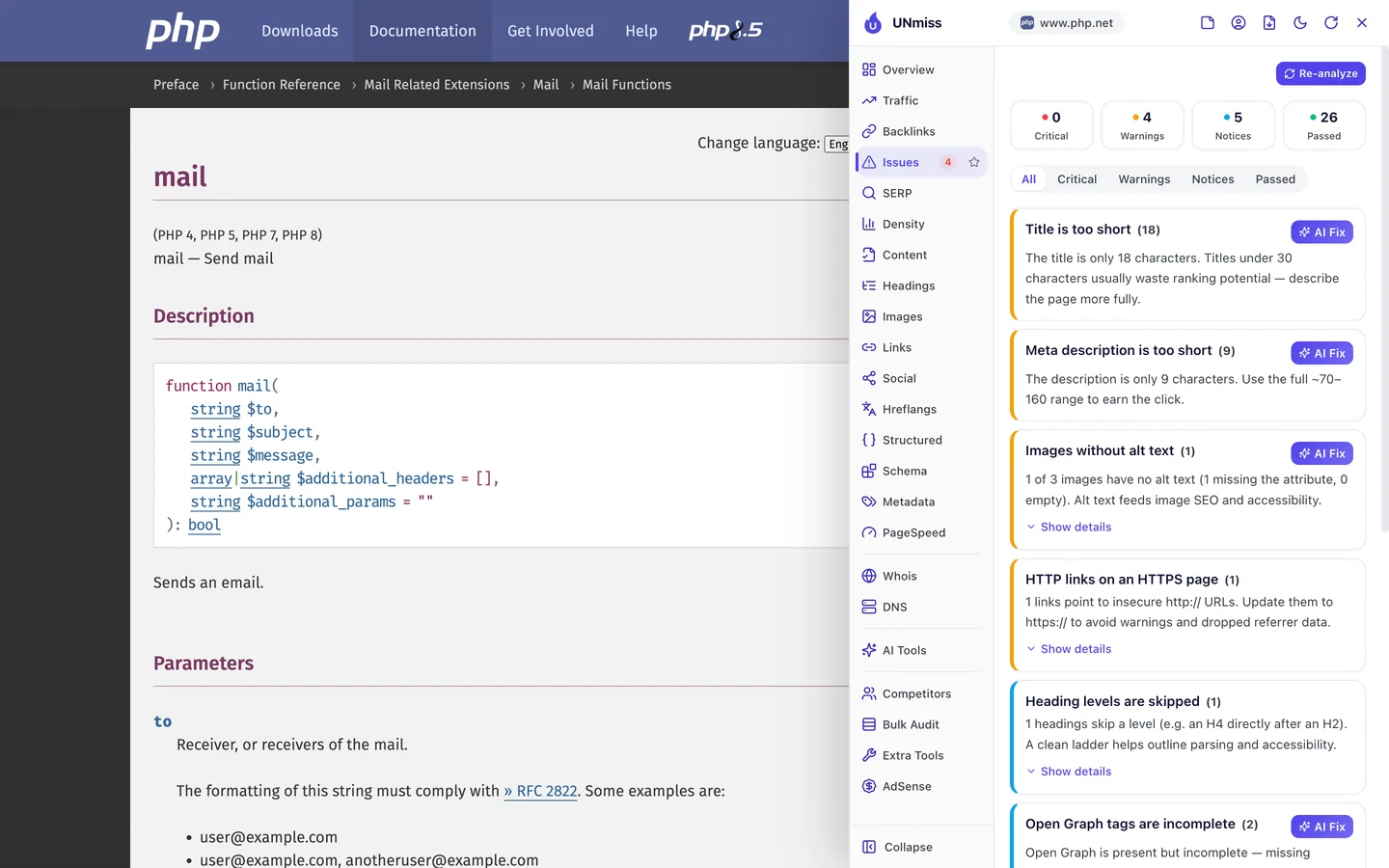Open AI Tools in the sidebar

pos(921,650)
